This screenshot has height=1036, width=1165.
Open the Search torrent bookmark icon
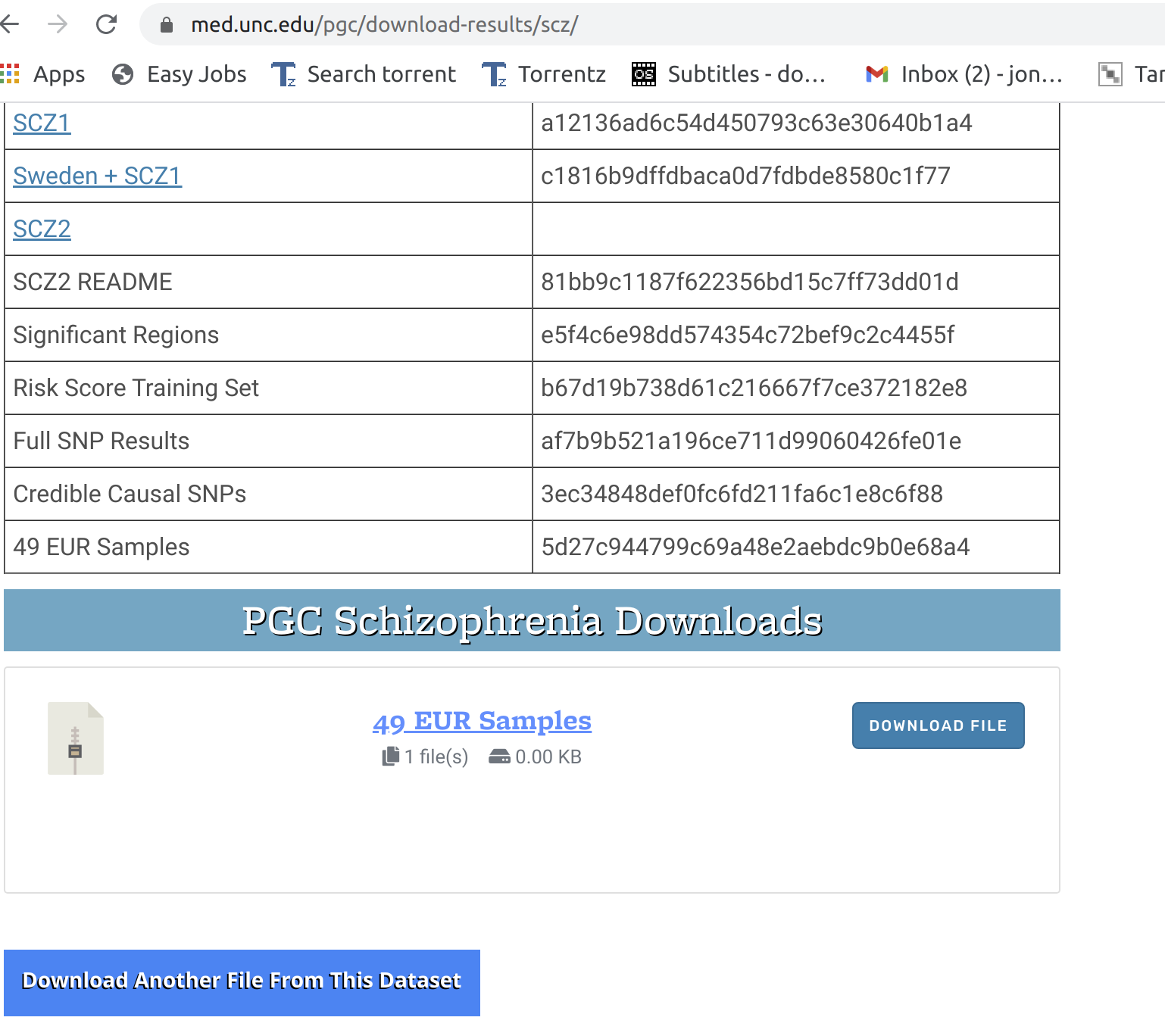283,73
